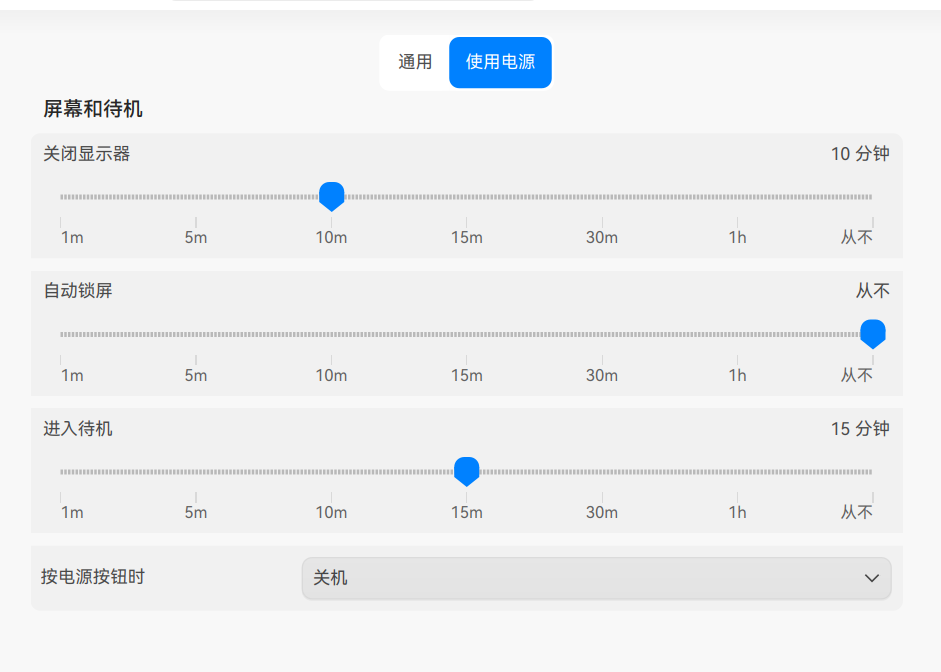Click the 30m tick label under 进入待机
The height and width of the screenshot is (672, 941).
602,512
